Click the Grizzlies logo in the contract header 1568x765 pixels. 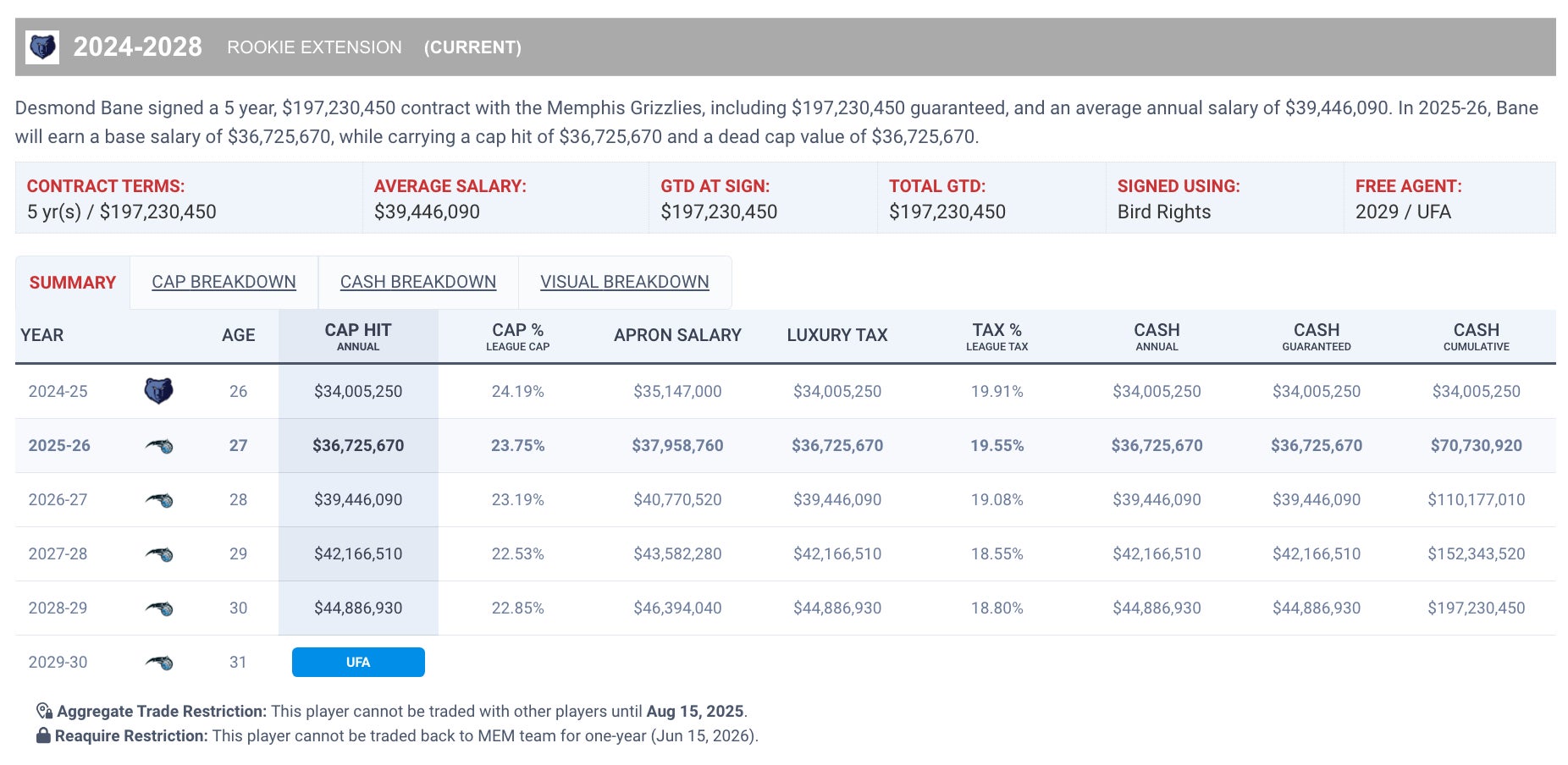(42, 47)
